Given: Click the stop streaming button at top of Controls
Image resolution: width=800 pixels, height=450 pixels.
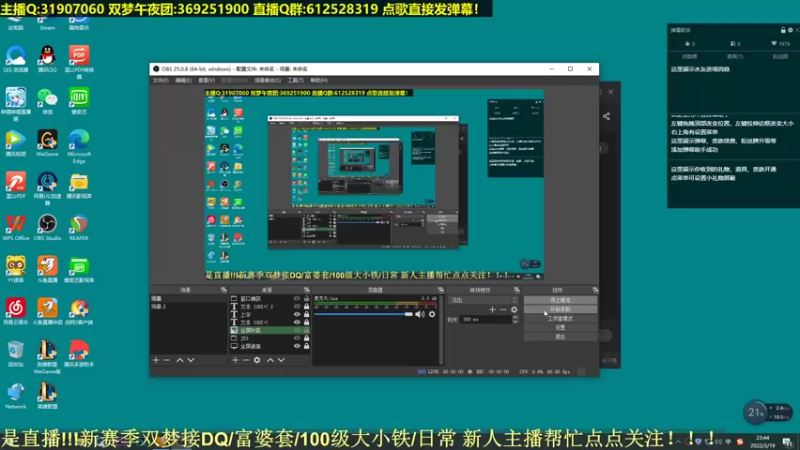Looking at the screenshot, I should [560, 300].
